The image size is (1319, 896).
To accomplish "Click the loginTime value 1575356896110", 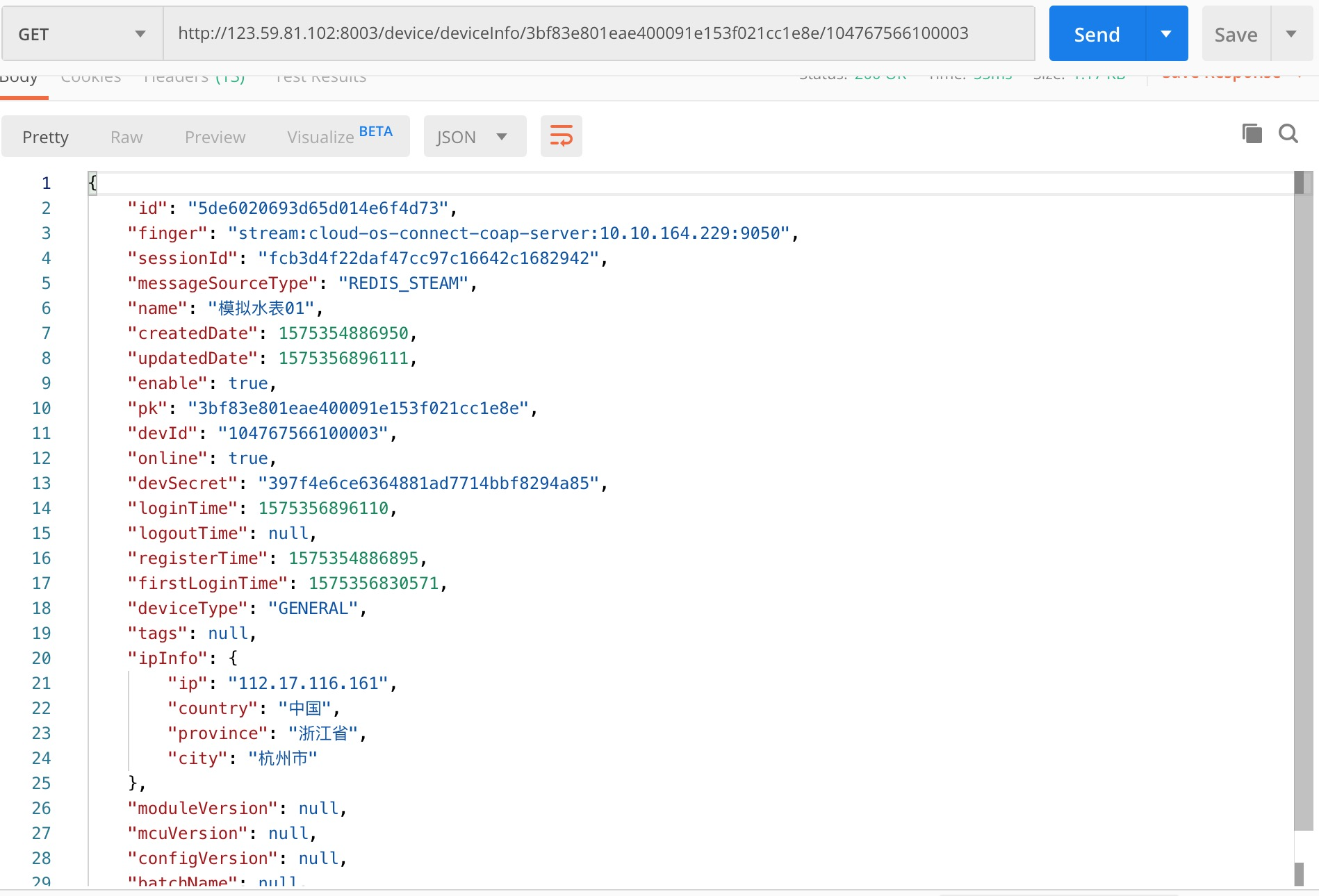I will (x=323, y=508).
